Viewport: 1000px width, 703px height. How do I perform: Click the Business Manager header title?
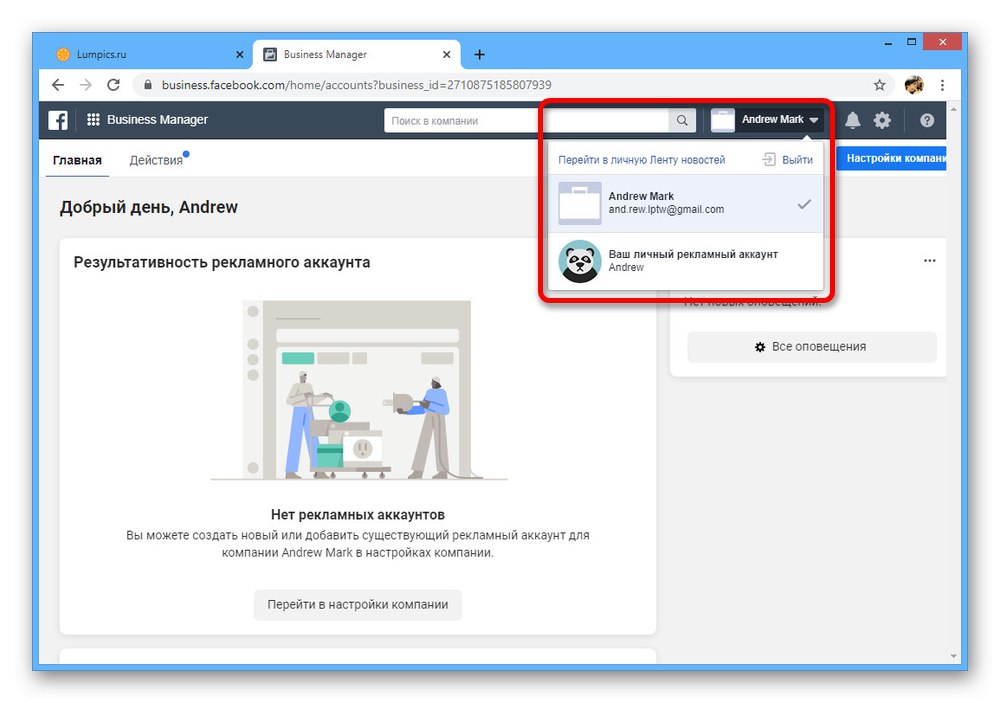coord(158,120)
